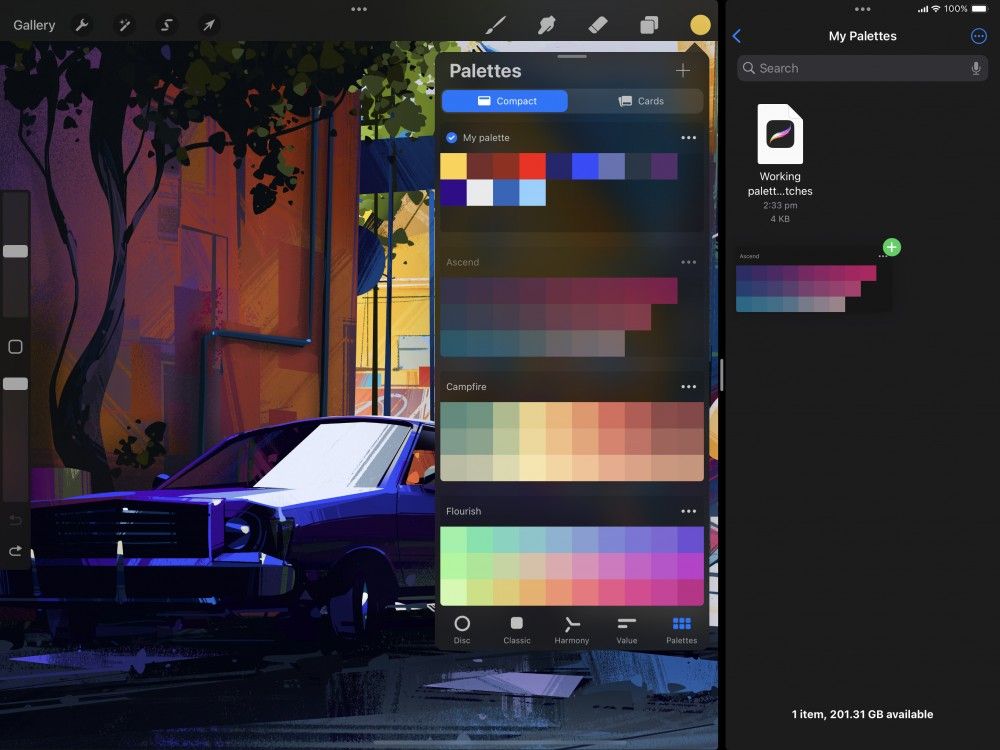Go back in the Files app
The width and height of the screenshot is (1000, 750).
coord(737,36)
